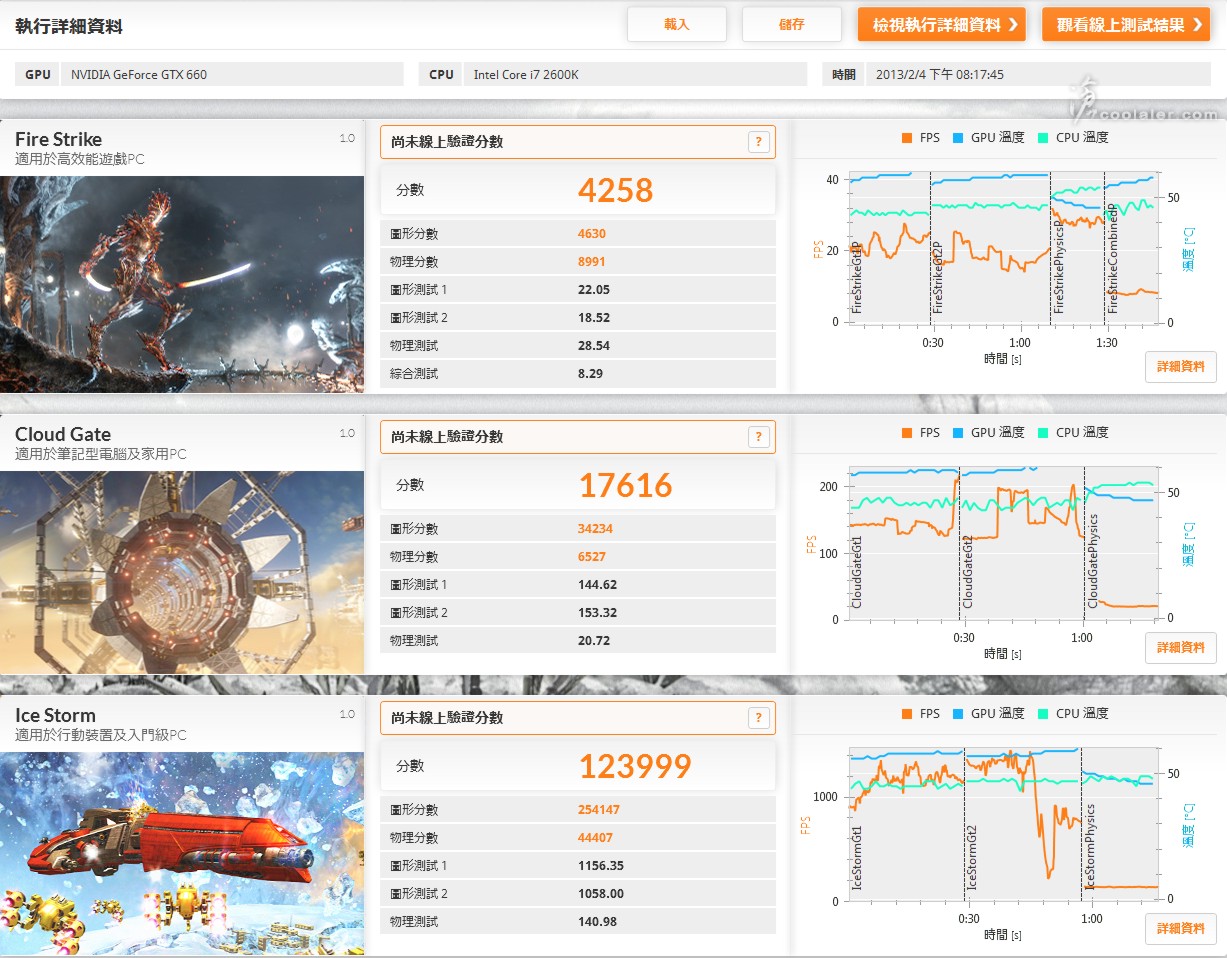This screenshot has width=1227, height=958.
Task: Toggle GPU 溫度 legend swatch in Fire Strike chart
Action: pos(958,138)
